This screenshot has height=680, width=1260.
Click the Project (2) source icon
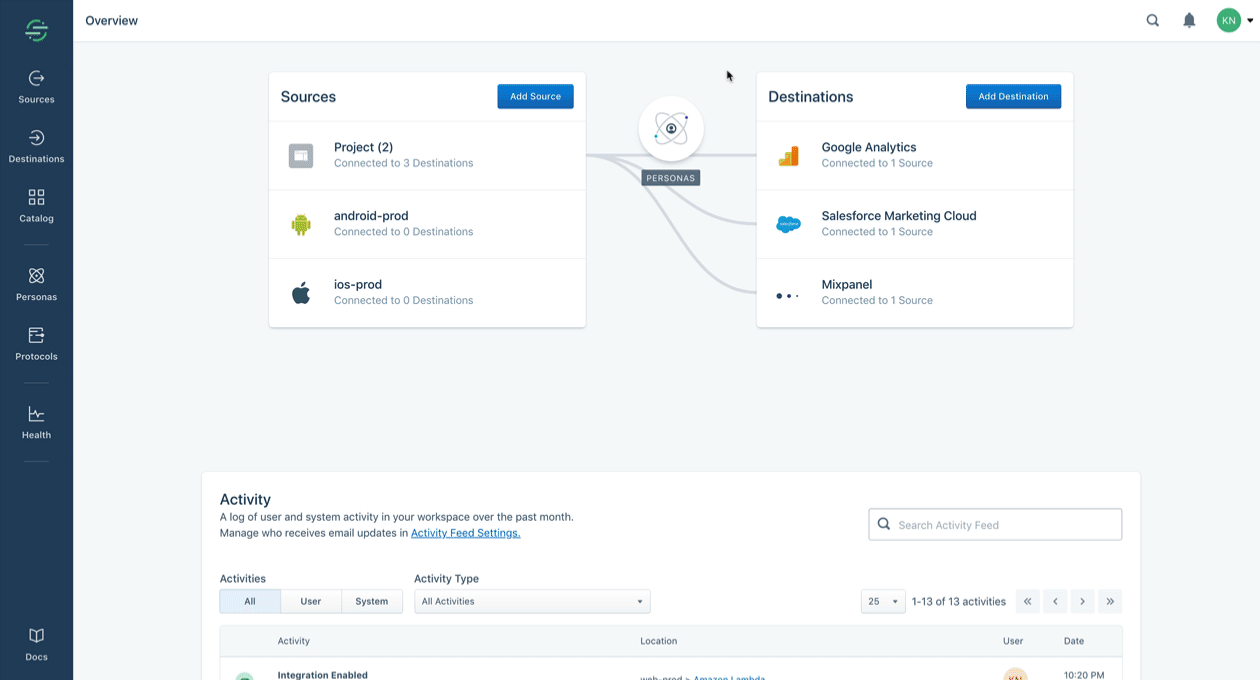(301, 155)
